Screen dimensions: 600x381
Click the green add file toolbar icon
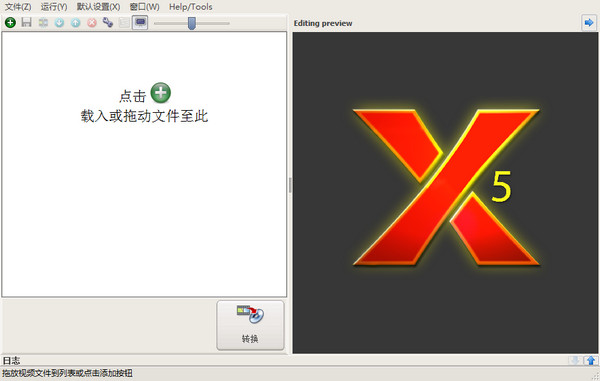[x=10, y=23]
